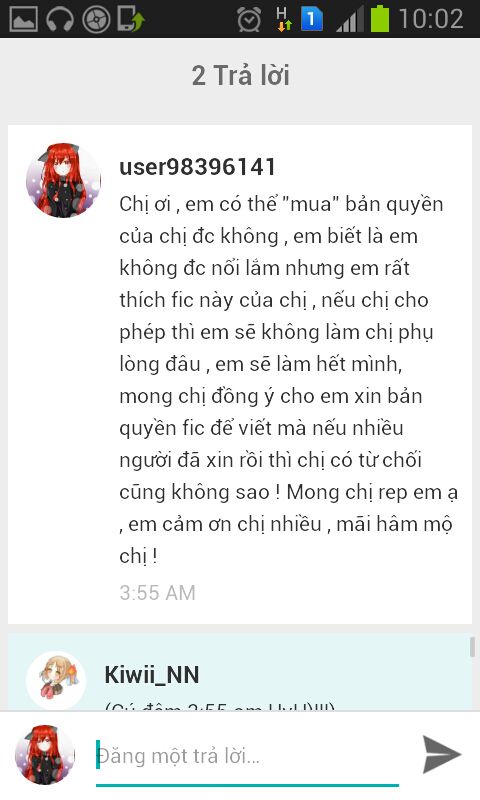Select the "2 Trả lời" header title
Viewport: 480px width, 800px height.
(x=241, y=76)
